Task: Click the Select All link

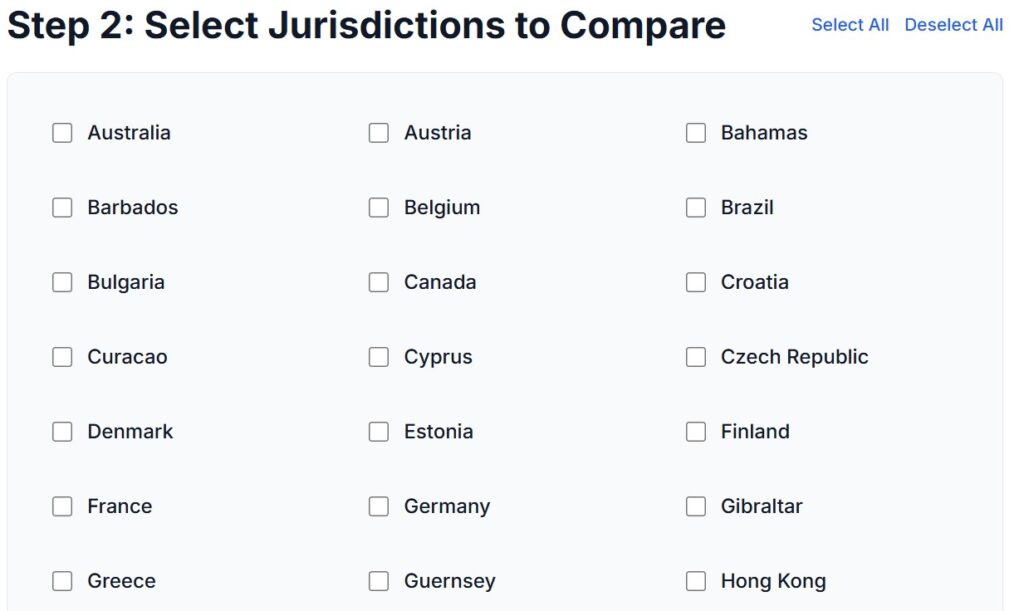Action: click(x=850, y=25)
